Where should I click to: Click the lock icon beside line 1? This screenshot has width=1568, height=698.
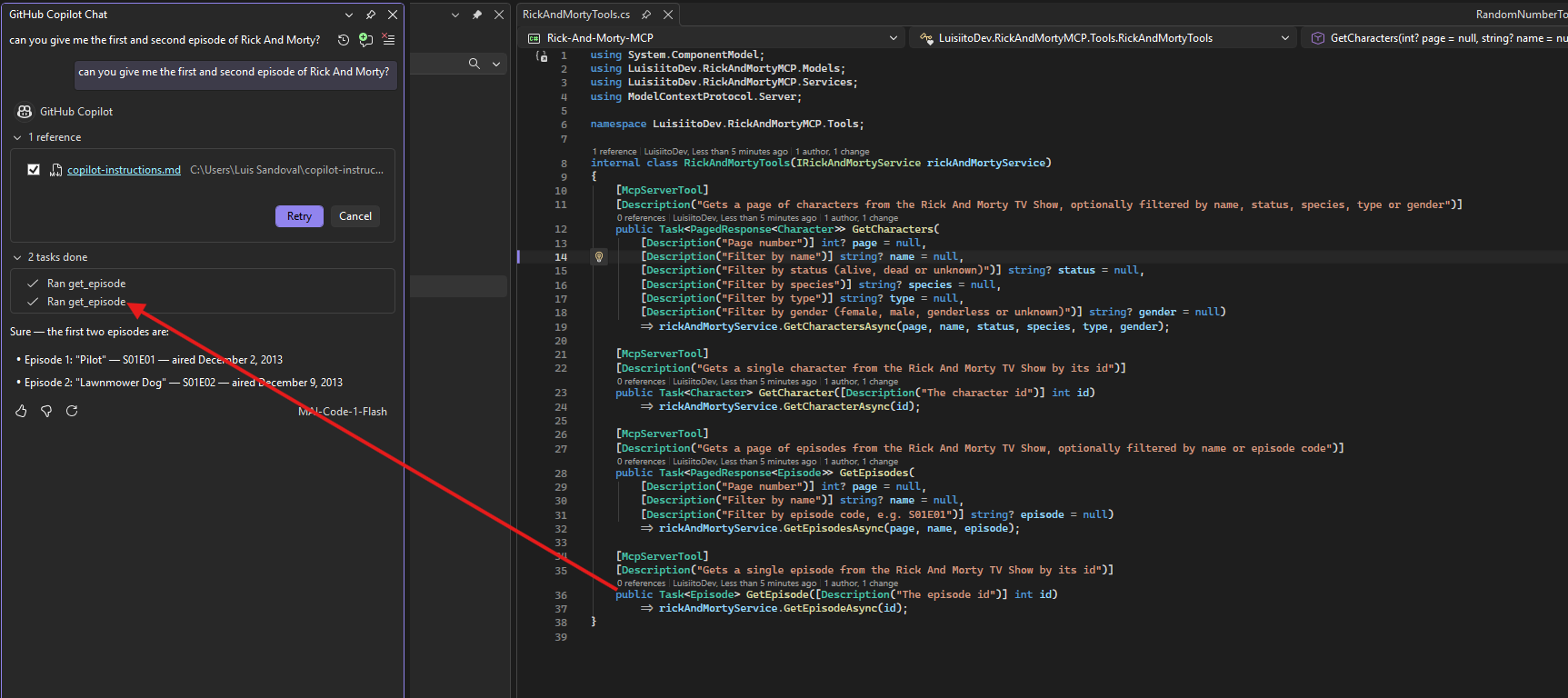(x=542, y=56)
